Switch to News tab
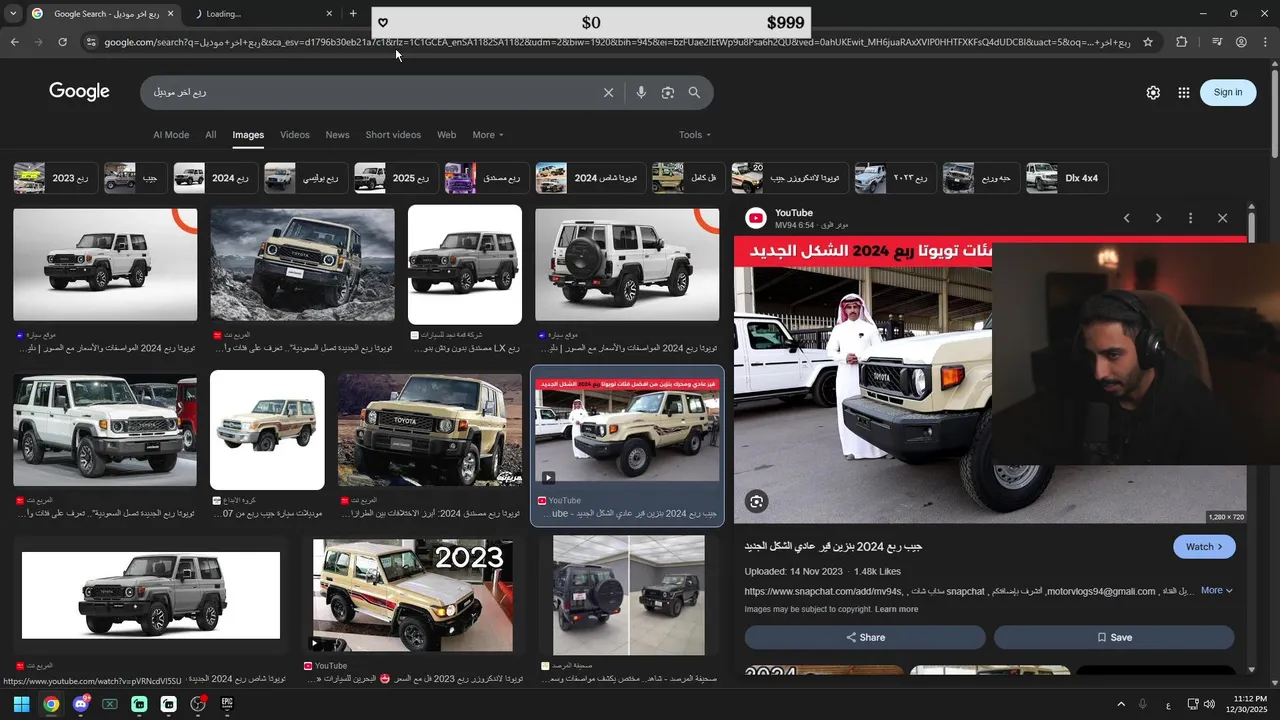The height and width of the screenshot is (720, 1280). [x=338, y=135]
